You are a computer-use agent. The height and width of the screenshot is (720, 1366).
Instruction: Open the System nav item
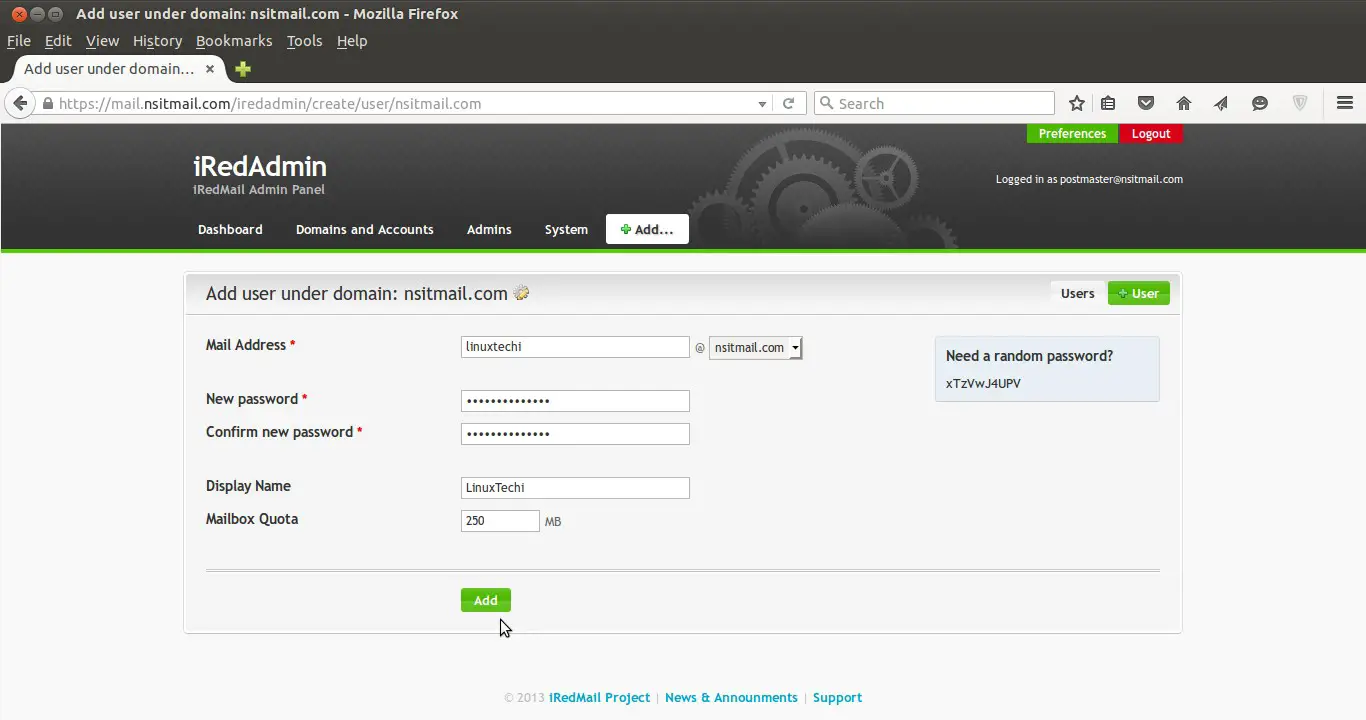566,229
